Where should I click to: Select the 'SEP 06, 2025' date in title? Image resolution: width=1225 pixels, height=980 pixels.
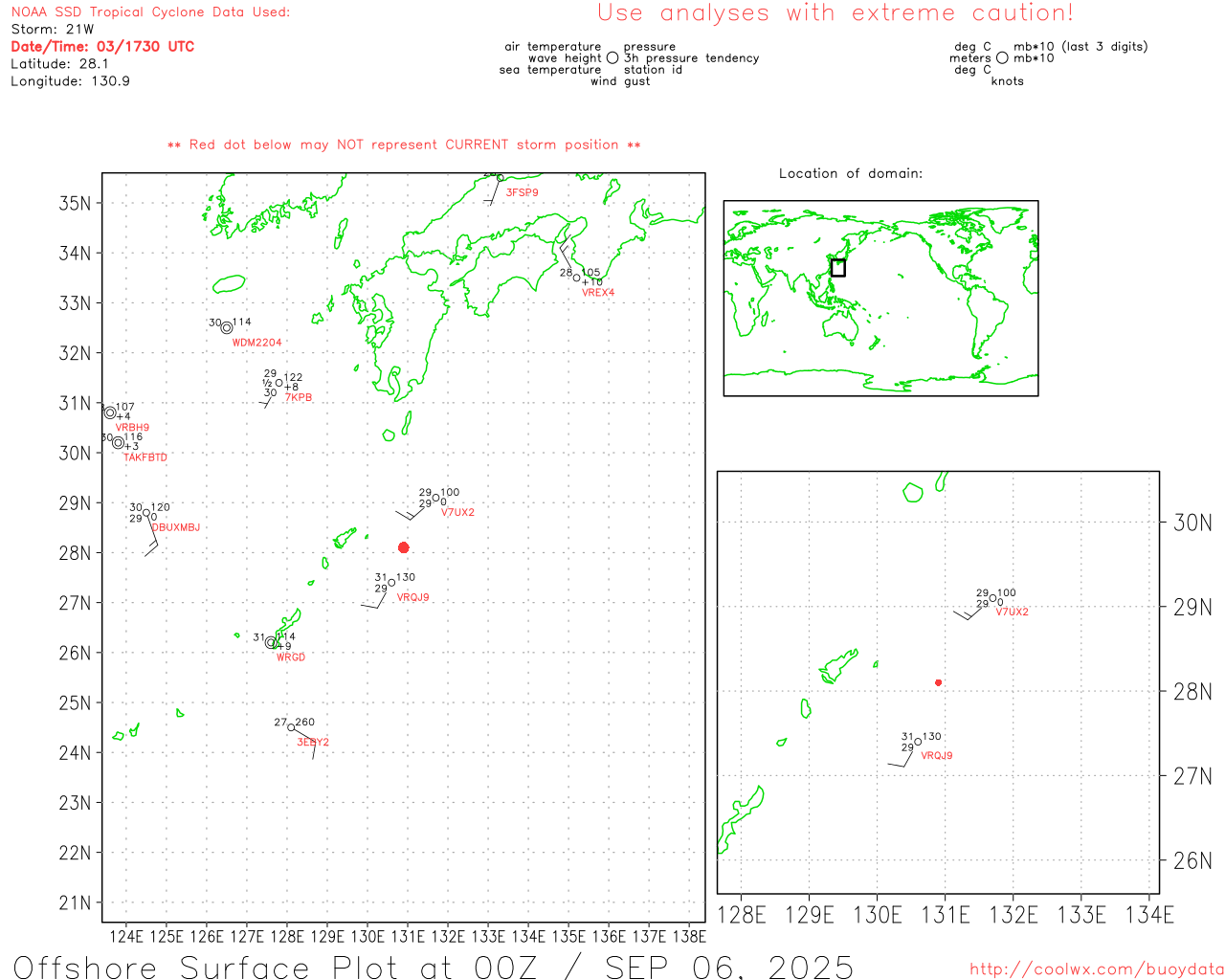(x=729, y=967)
